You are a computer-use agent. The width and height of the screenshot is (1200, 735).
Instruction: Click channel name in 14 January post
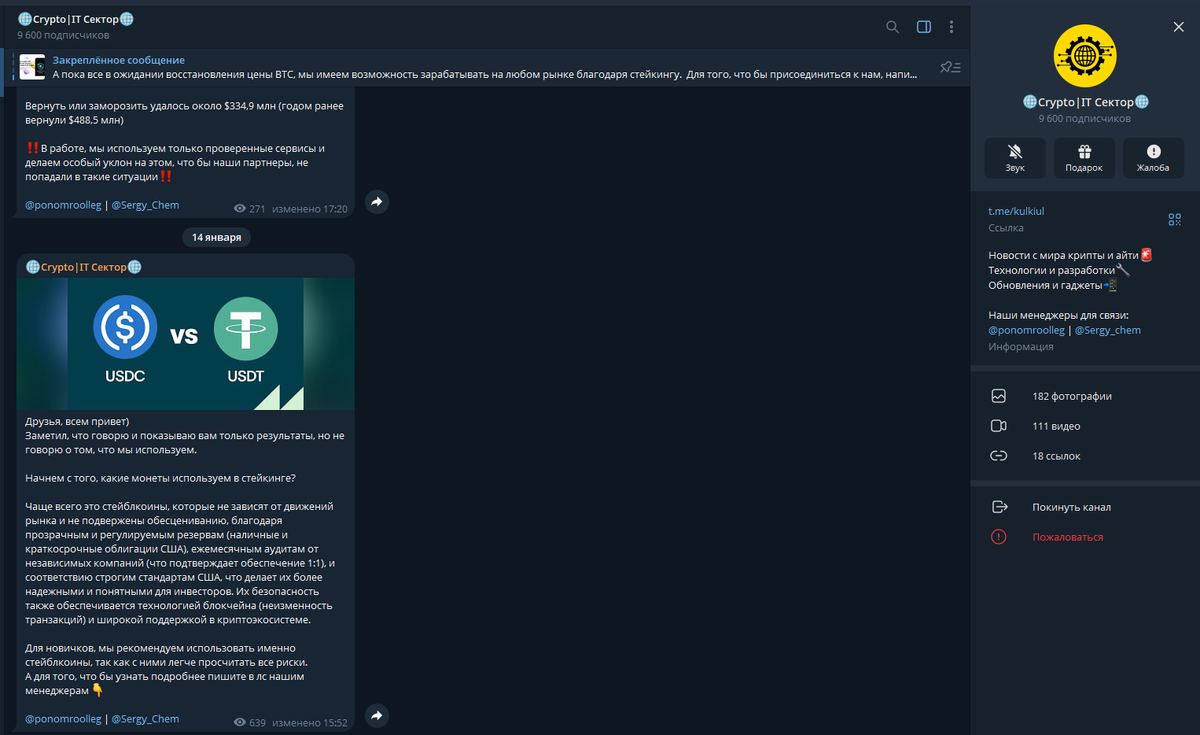click(x=84, y=266)
